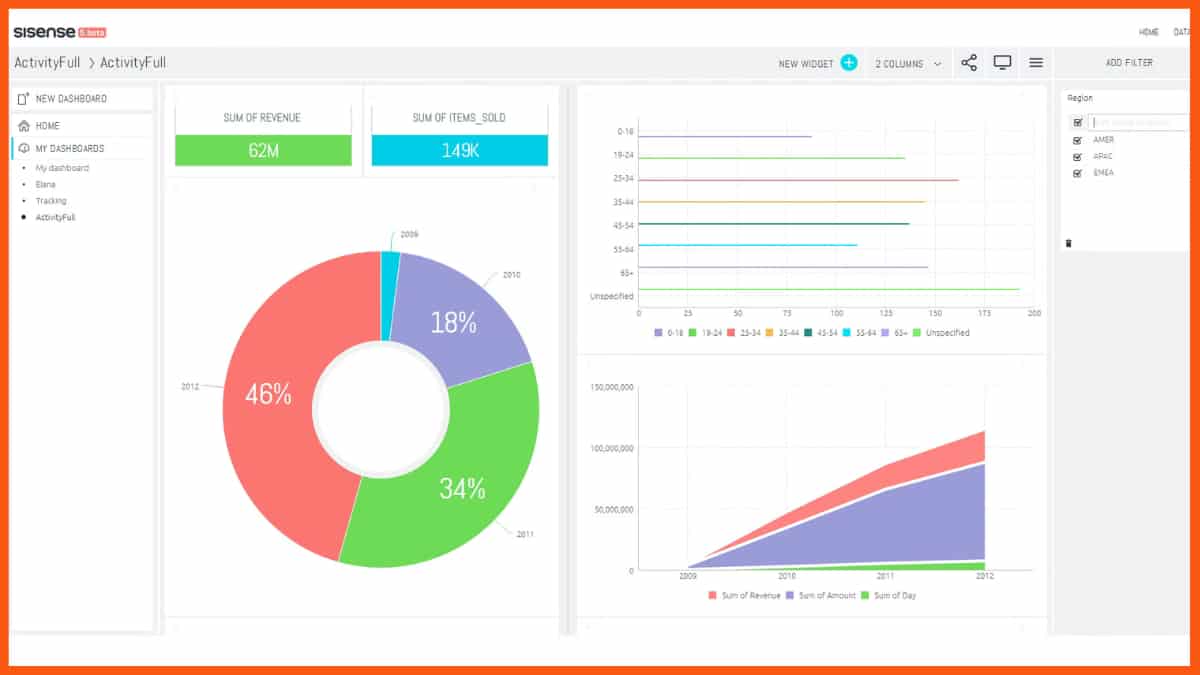Click the 55-64 legend swatch in bar chart
This screenshot has height=675, width=1200.
point(846,333)
